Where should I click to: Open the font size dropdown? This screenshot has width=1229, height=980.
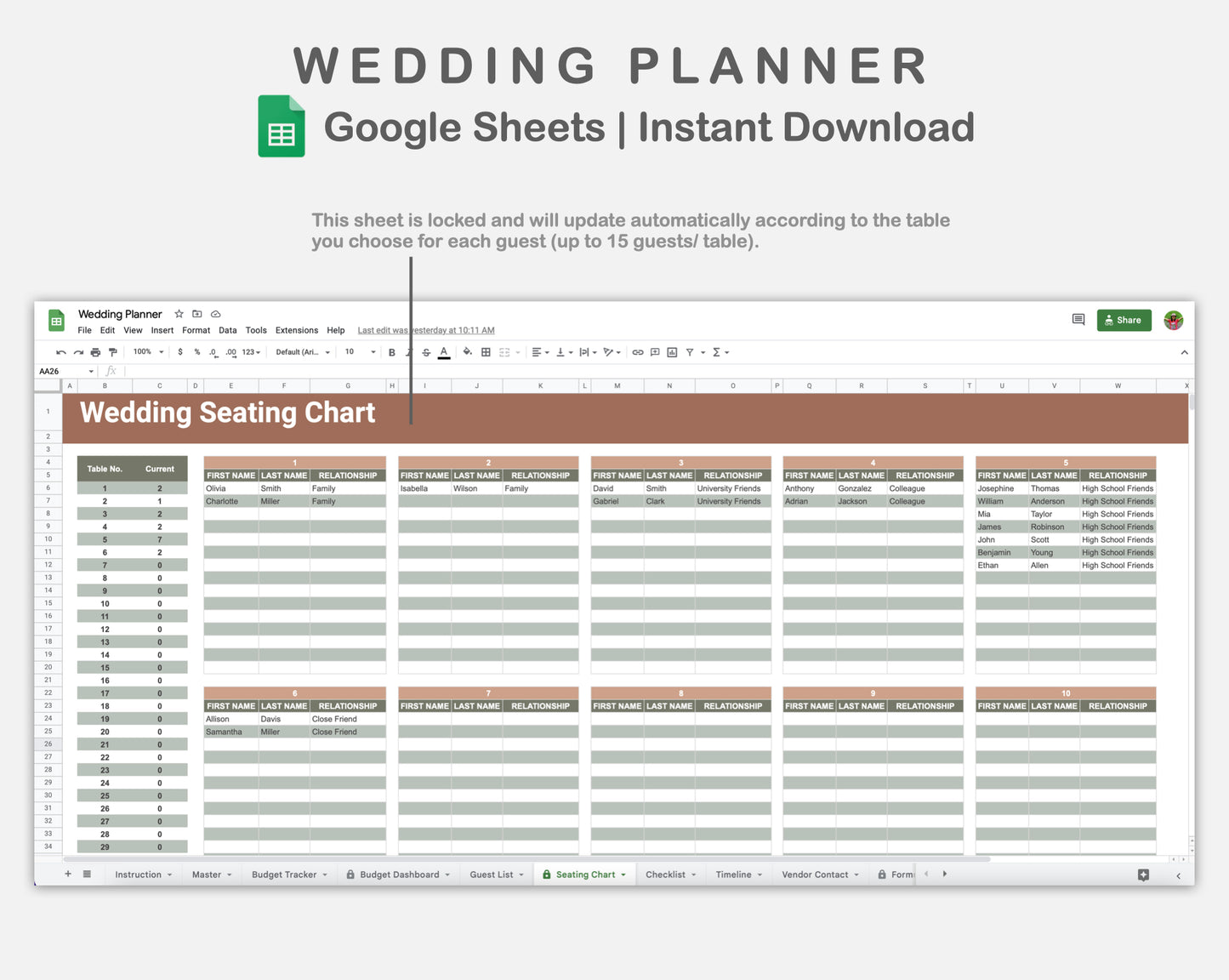click(357, 351)
